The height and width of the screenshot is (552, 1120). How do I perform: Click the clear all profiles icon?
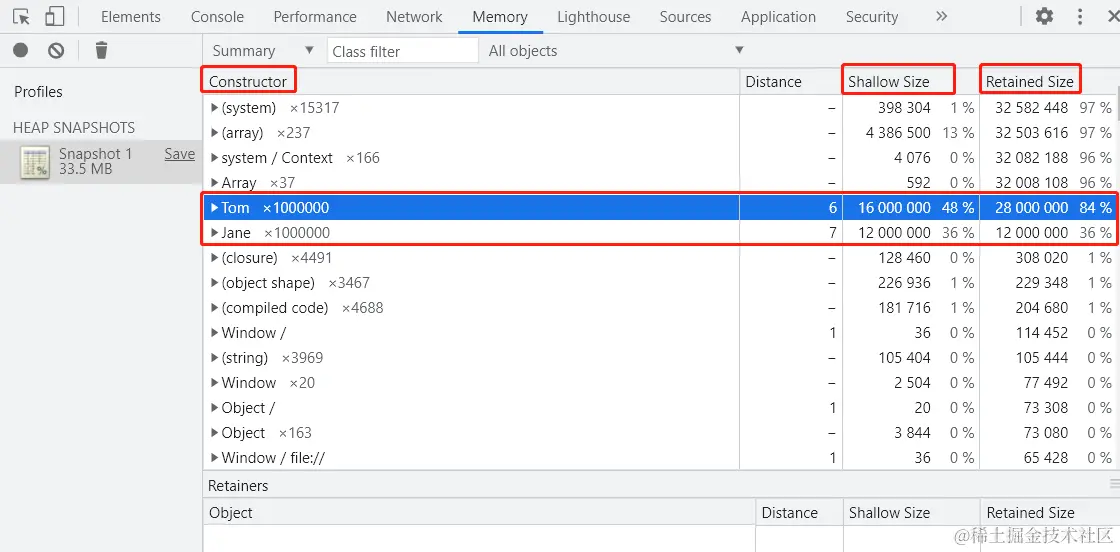click(56, 50)
